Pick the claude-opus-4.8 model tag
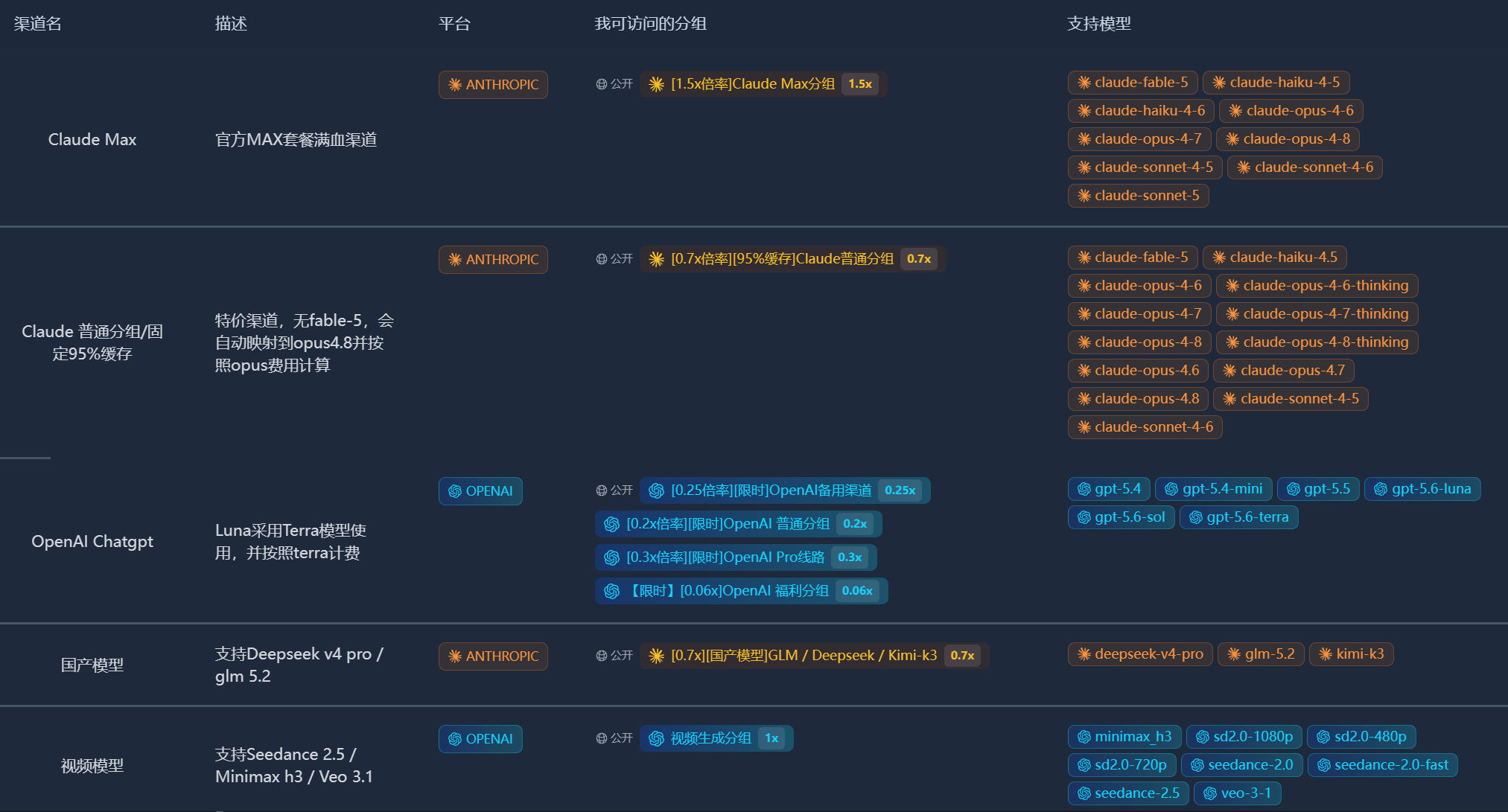The image size is (1508, 812). tap(1138, 399)
